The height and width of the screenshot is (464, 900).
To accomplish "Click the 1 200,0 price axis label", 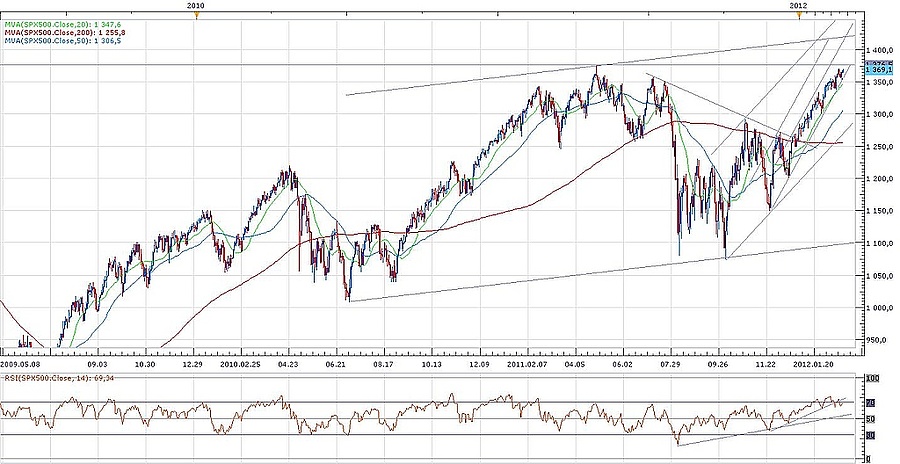I will coord(876,179).
